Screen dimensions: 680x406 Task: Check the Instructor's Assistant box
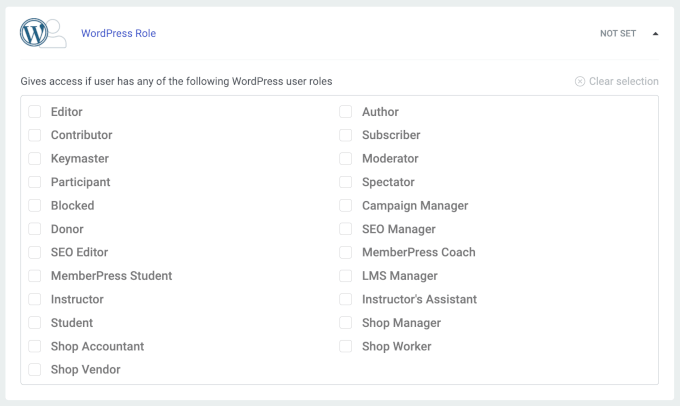pos(346,299)
